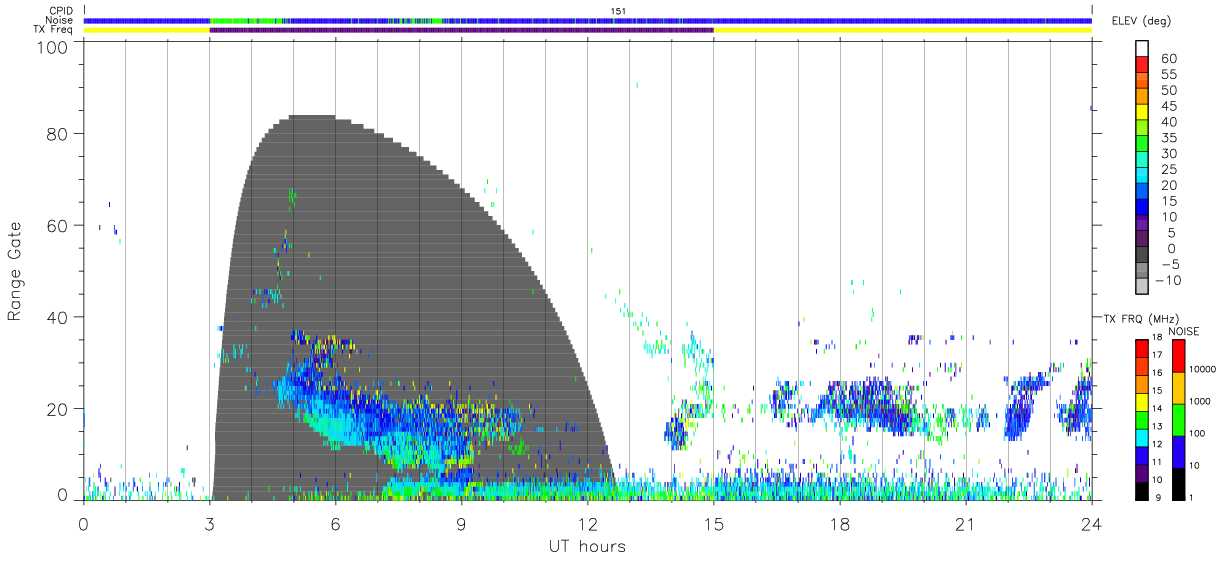Click the CPID value '151' above the plot
Screen dimensions: 1228x567
617,11
